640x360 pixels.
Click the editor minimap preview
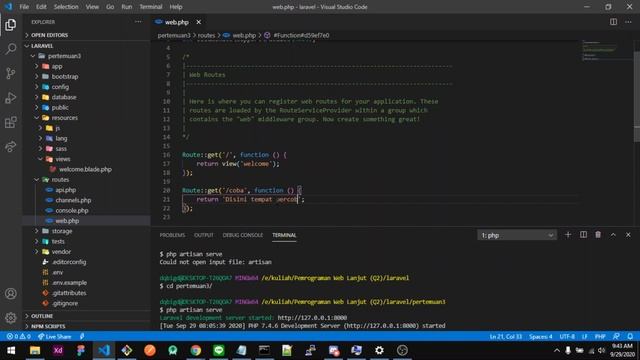607,51
